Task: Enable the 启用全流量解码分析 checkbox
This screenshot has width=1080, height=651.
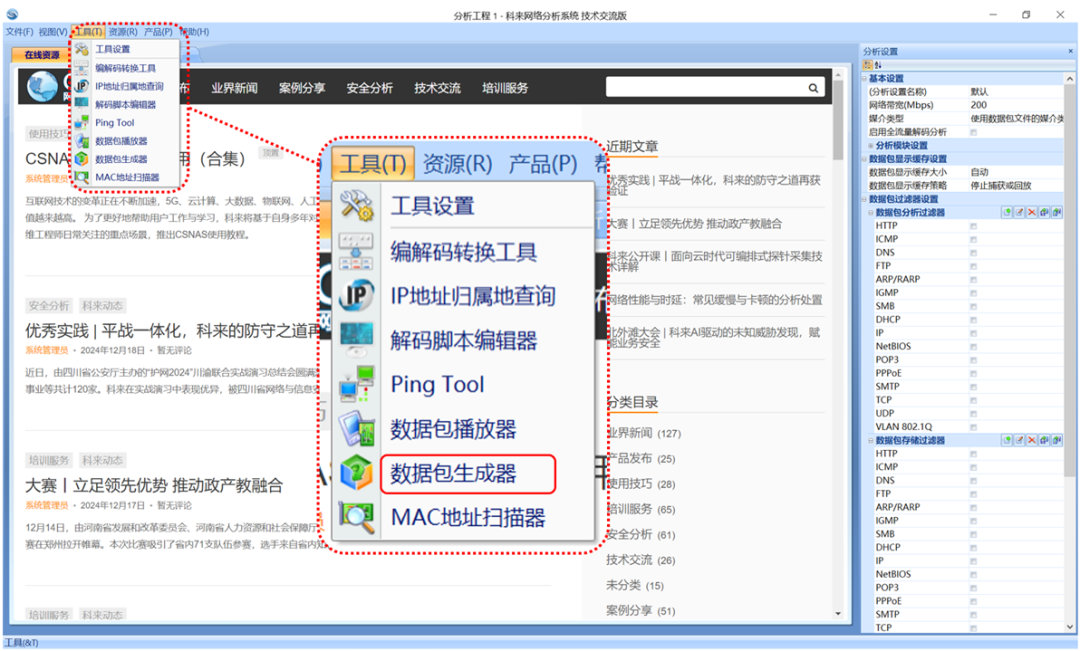Action: coord(974,130)
